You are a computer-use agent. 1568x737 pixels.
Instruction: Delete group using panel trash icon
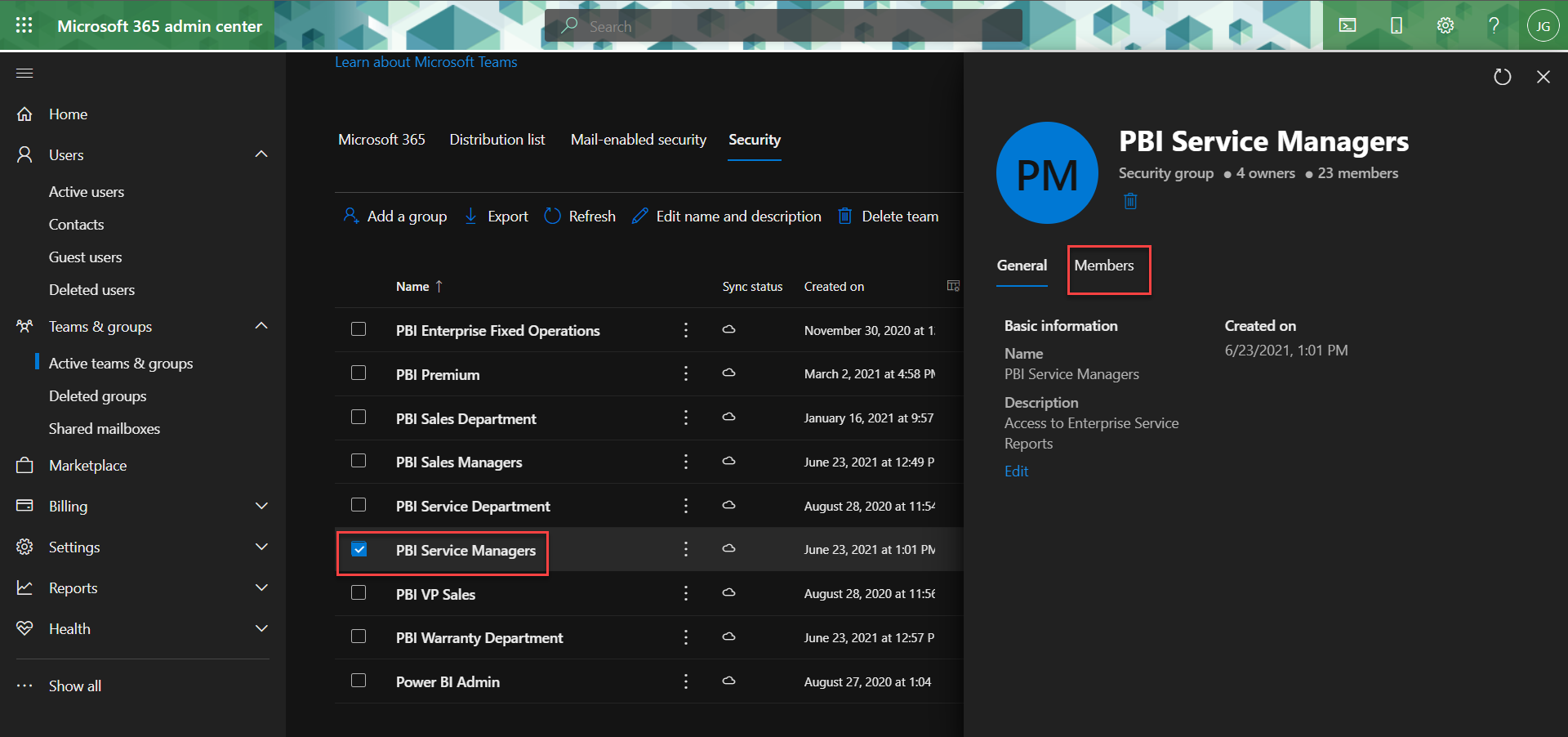pyautogui.click(x=1130, y=201)
